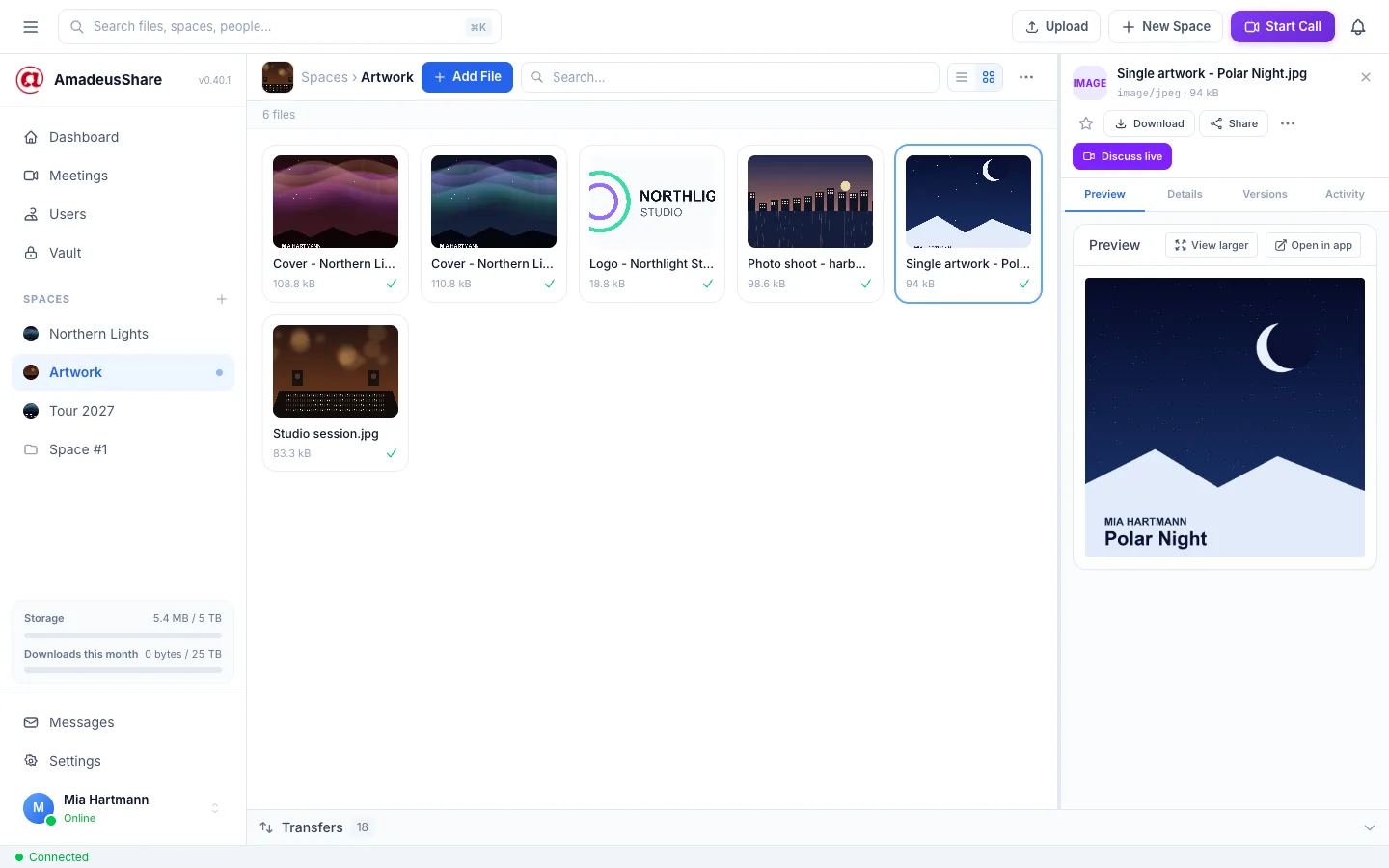Switch to grid view
Screen dimensions: 1389x868
coord(989,77)
